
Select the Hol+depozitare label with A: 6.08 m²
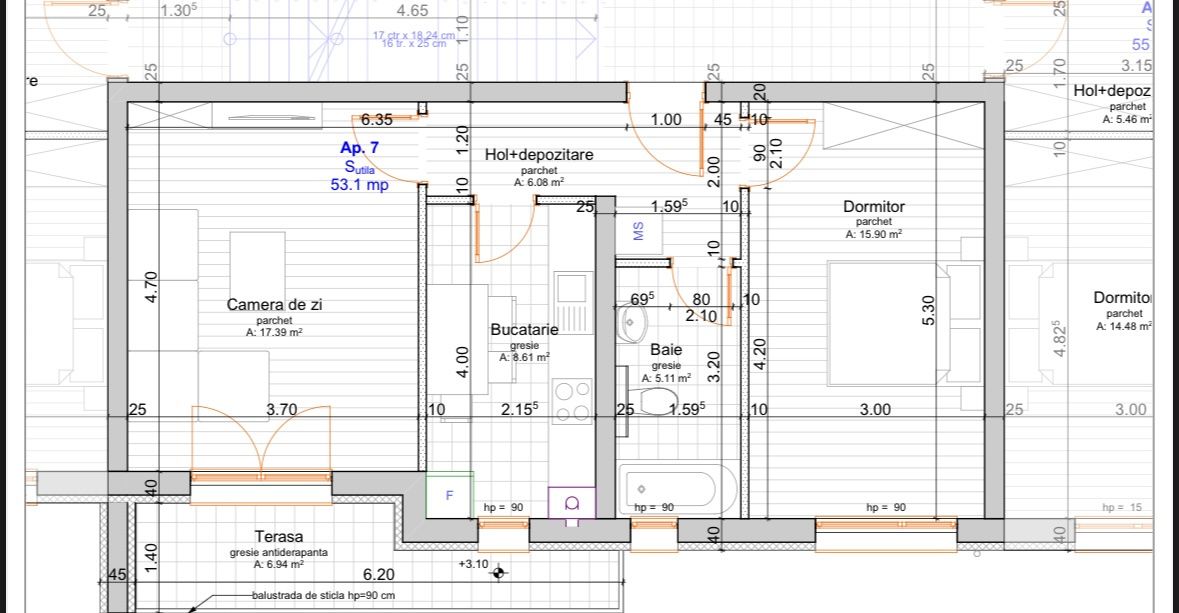tap(539, 154)
